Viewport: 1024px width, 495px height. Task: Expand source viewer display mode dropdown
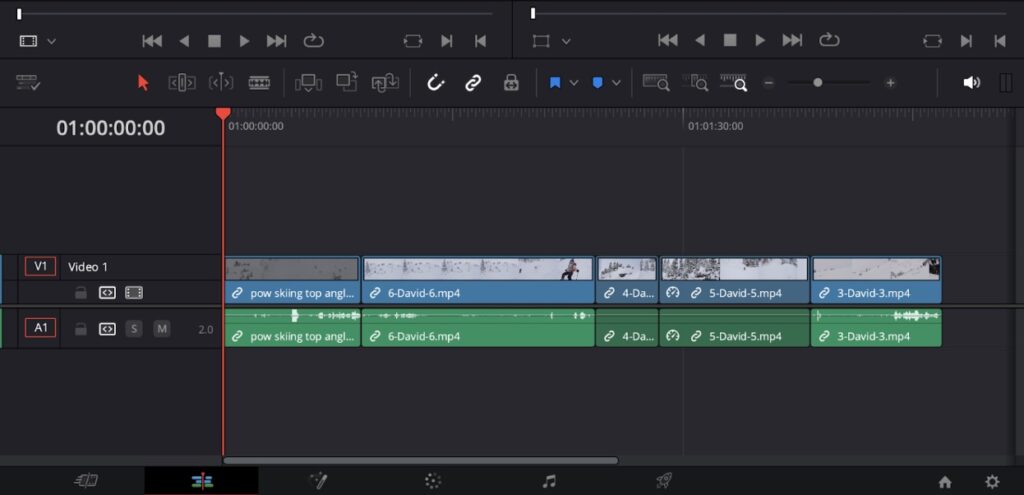click(x=52, y=41)
